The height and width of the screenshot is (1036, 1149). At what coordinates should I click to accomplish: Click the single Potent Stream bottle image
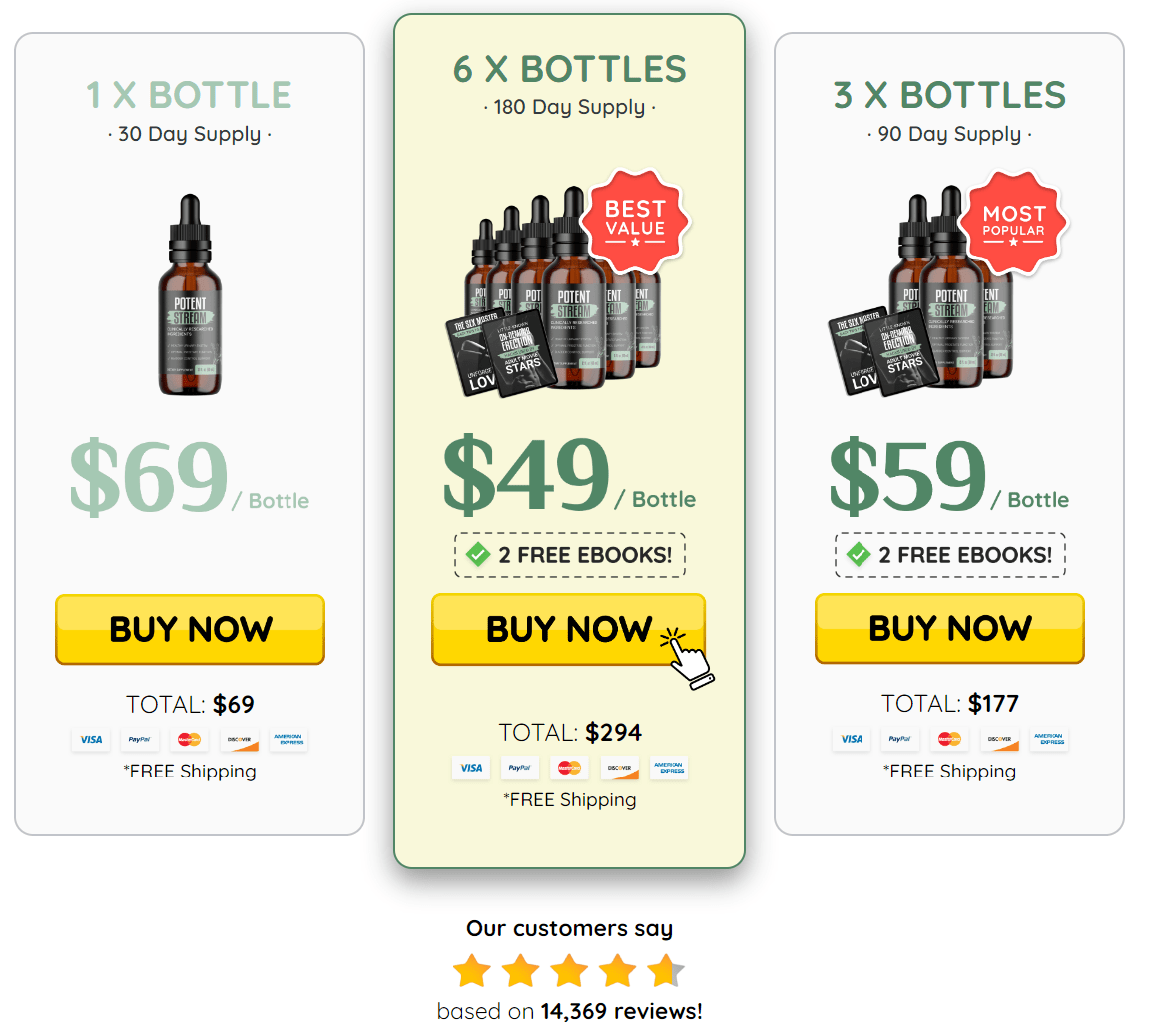(190, 294)
